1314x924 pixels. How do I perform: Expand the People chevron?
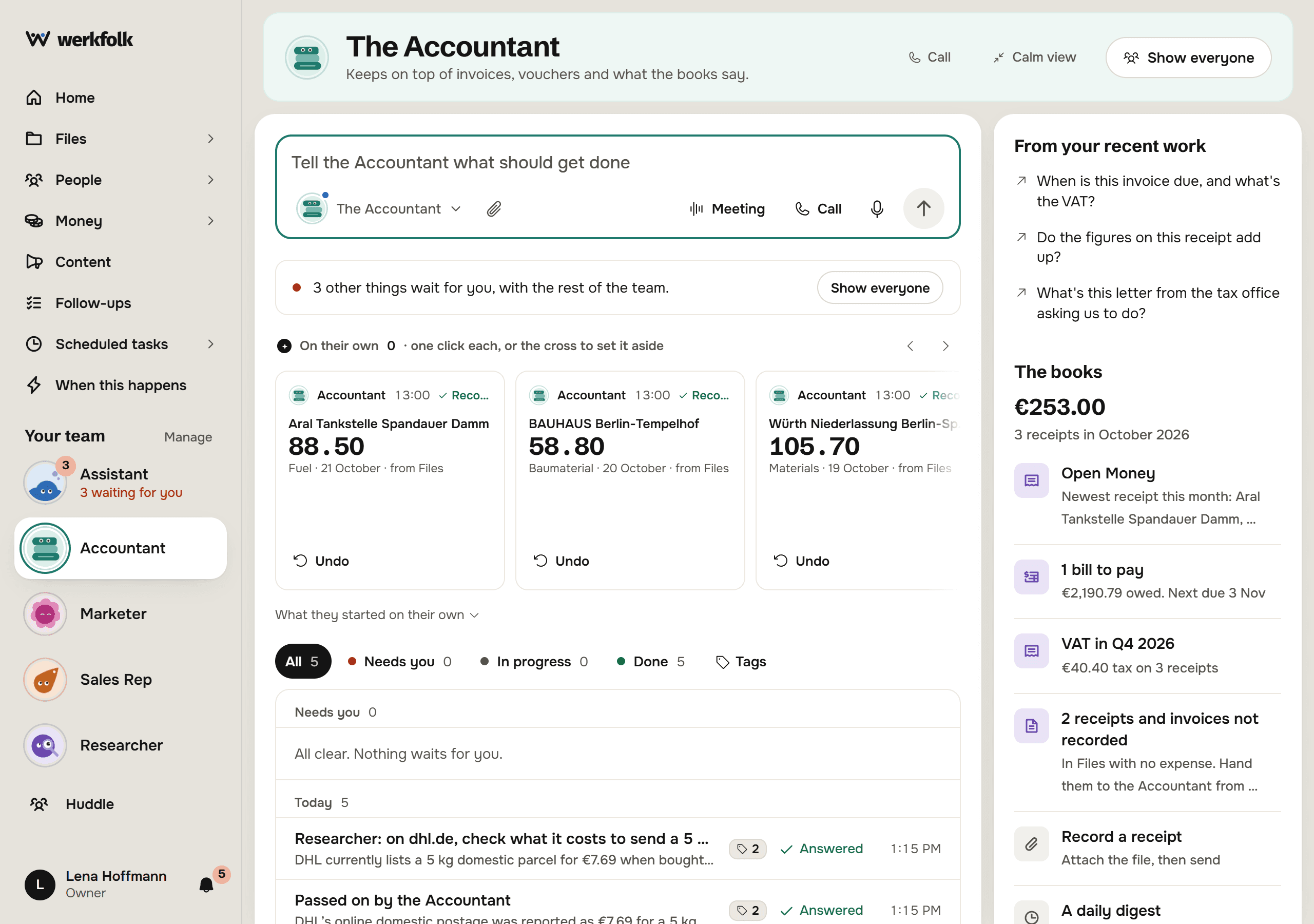click(210, 180)
